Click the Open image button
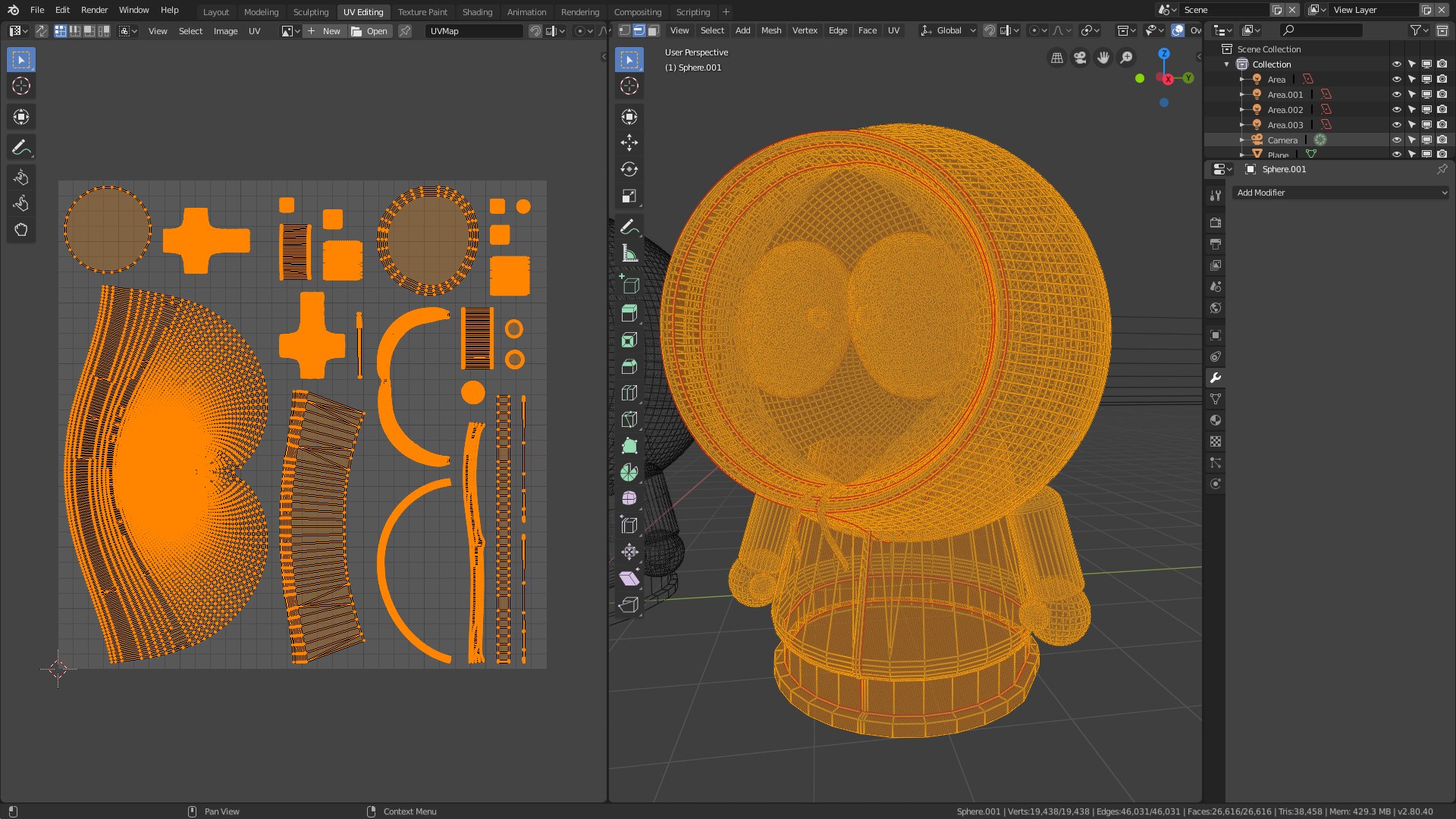 tap(370, 31)
